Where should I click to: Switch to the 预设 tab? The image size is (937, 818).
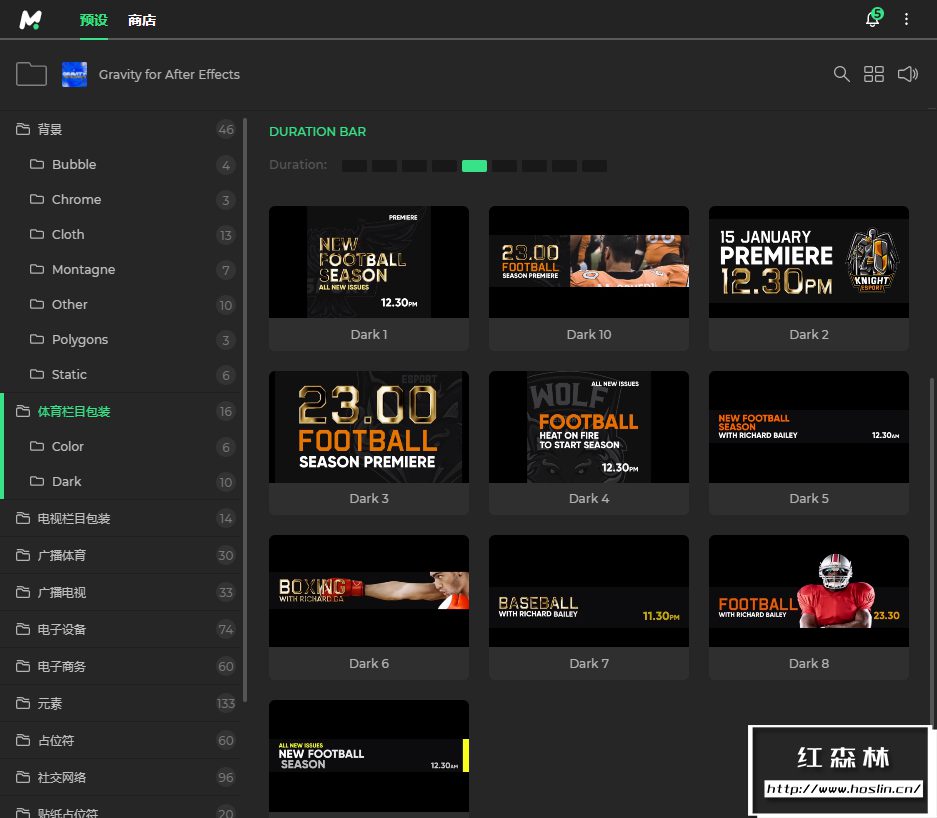coord(94,20)
